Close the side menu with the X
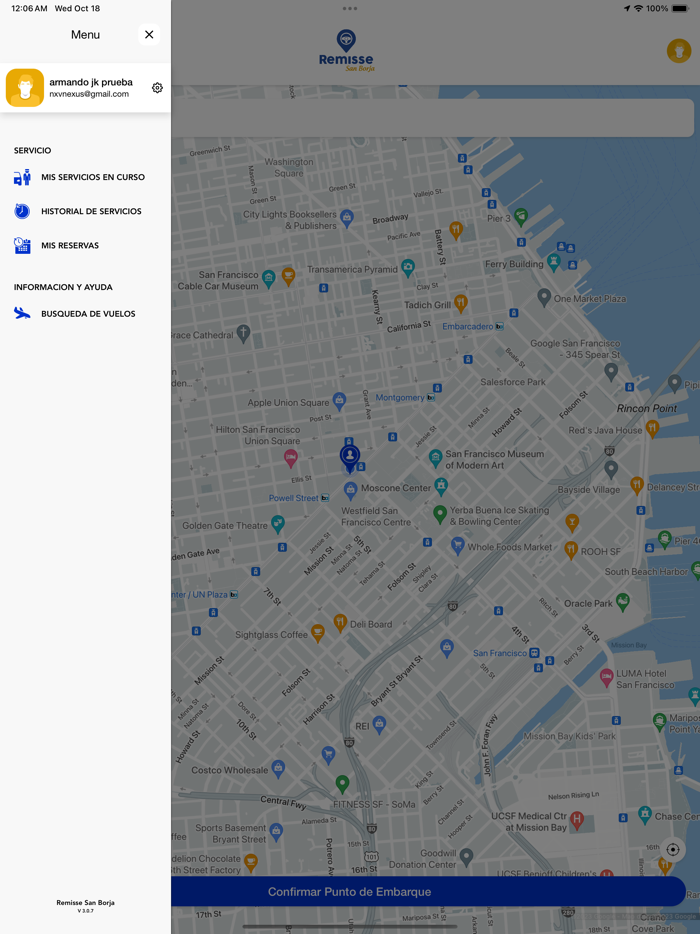The image size is (700, 934). pyautogui.click(x=149, y=35)
